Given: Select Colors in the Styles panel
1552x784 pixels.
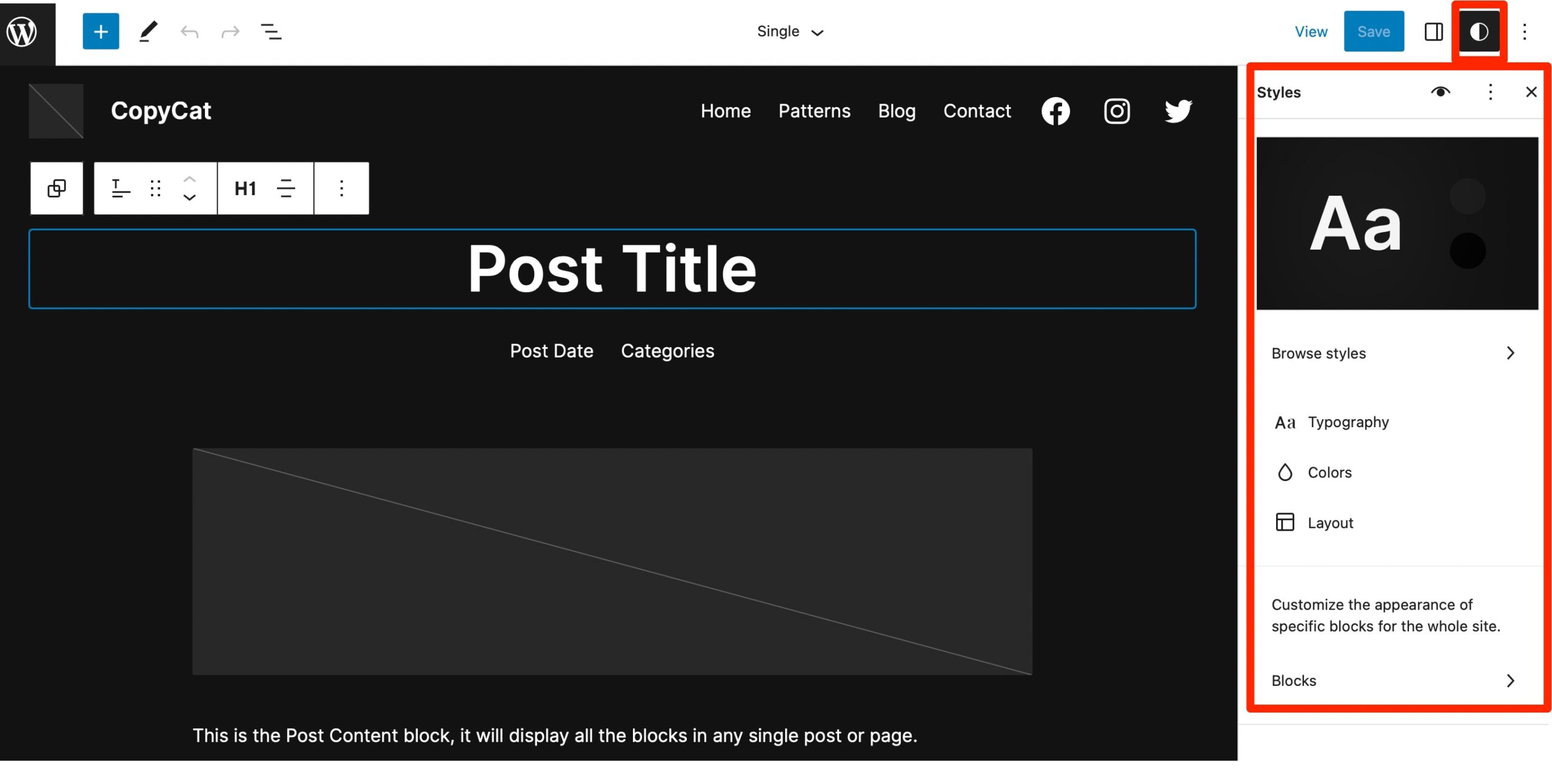Looking at the screenshot, I should coord(1329,472).
